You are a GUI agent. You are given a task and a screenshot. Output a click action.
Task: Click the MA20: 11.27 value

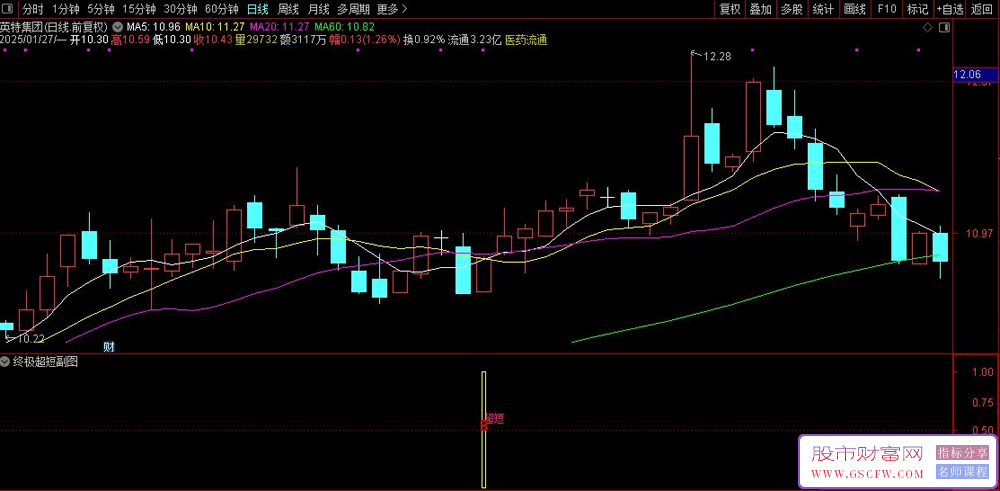(280, 27)
